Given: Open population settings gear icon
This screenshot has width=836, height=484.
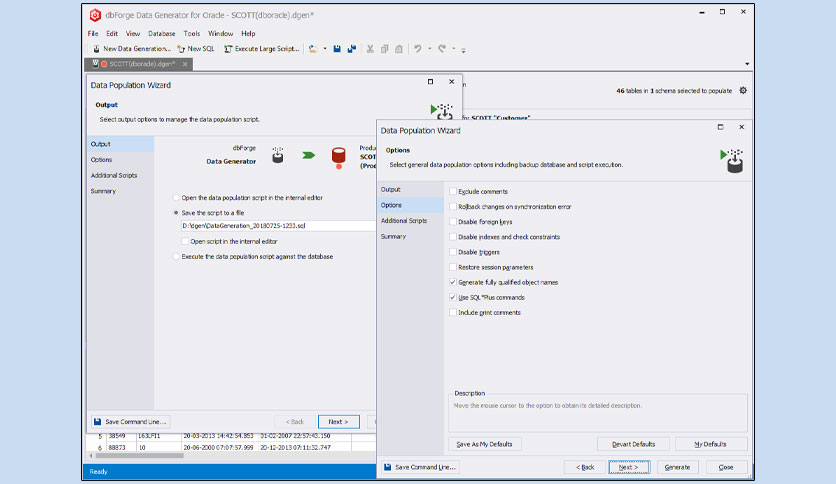Looking at the screenshot, I should [x=743, y=91].
